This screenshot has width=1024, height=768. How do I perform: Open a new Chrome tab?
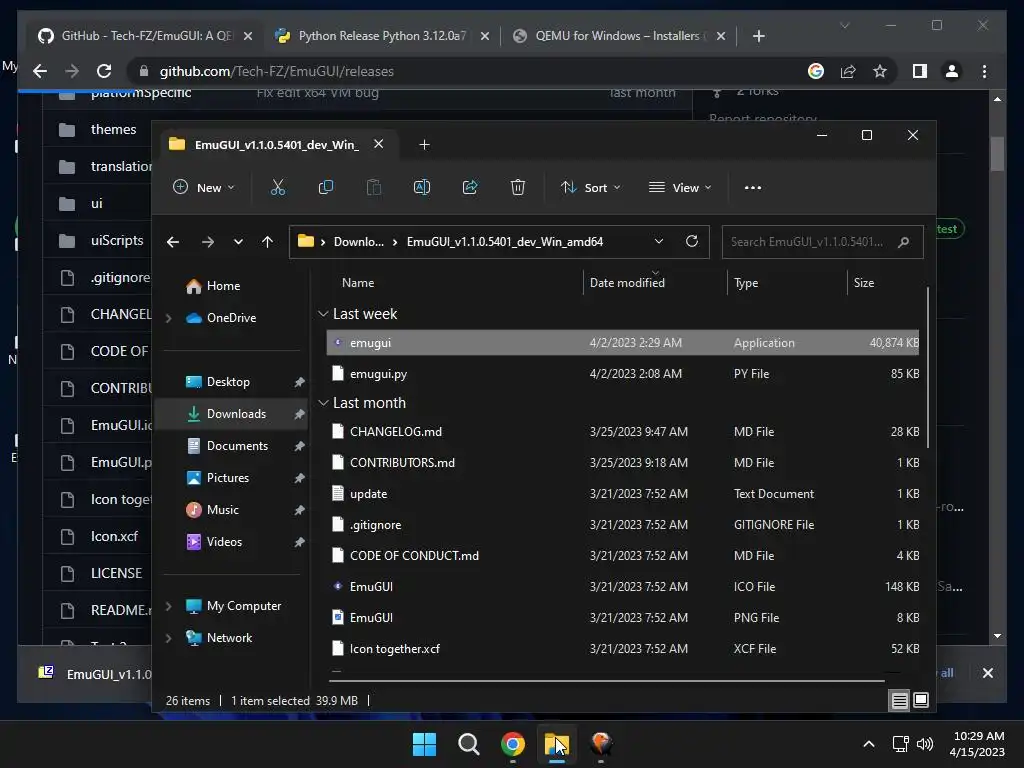[758, 36]
